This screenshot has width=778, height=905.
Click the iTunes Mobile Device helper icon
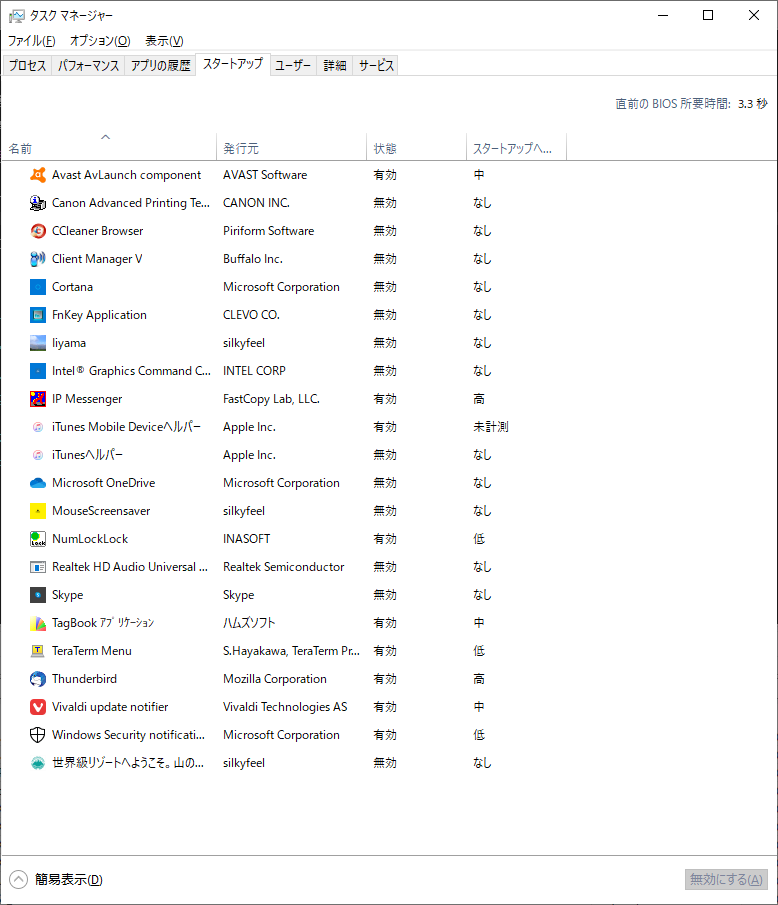pos(38,427)
